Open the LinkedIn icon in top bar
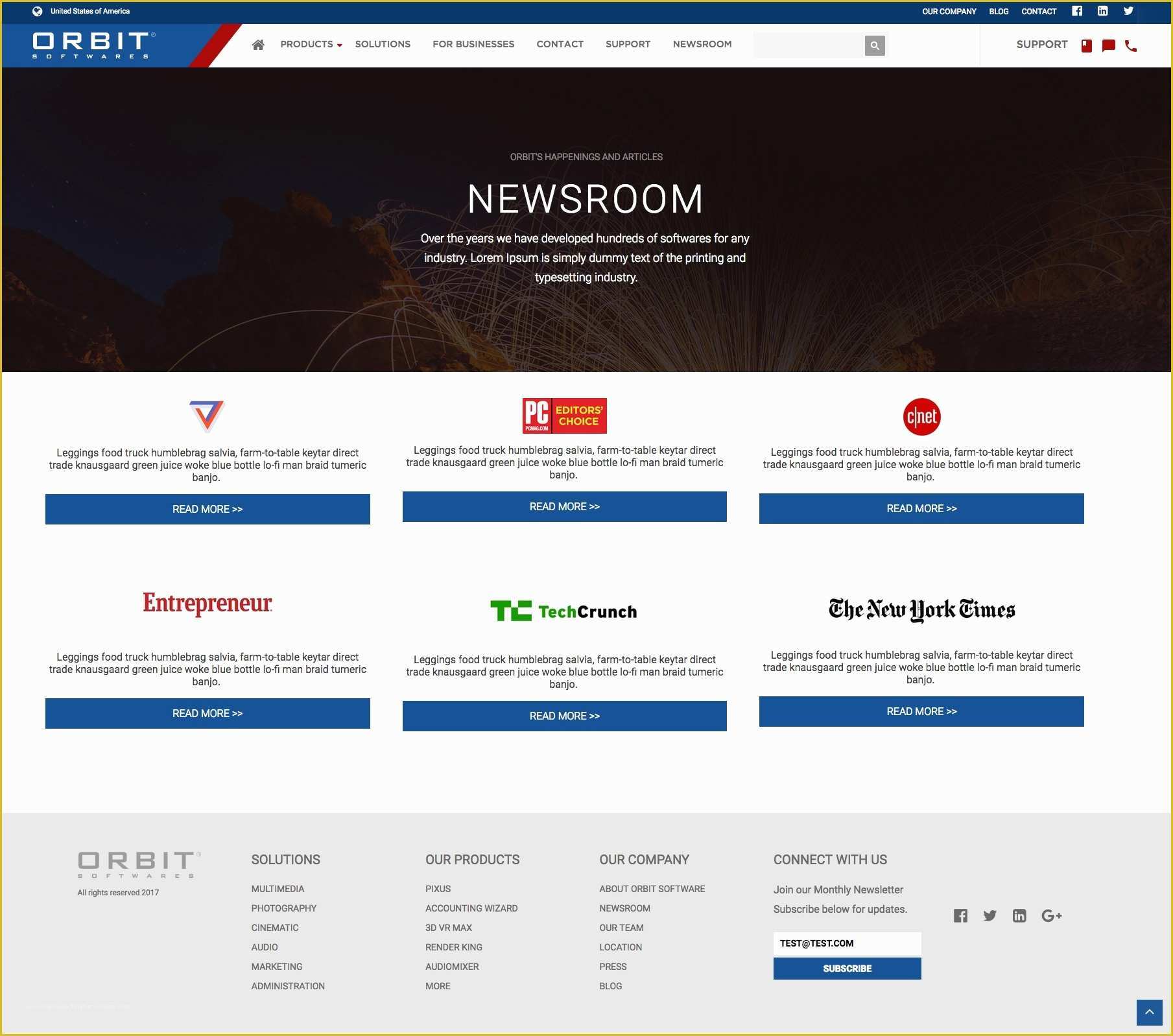The height and width of the screenshot is (1036, 1173). pyautogui.click(x=1102, y=11)
